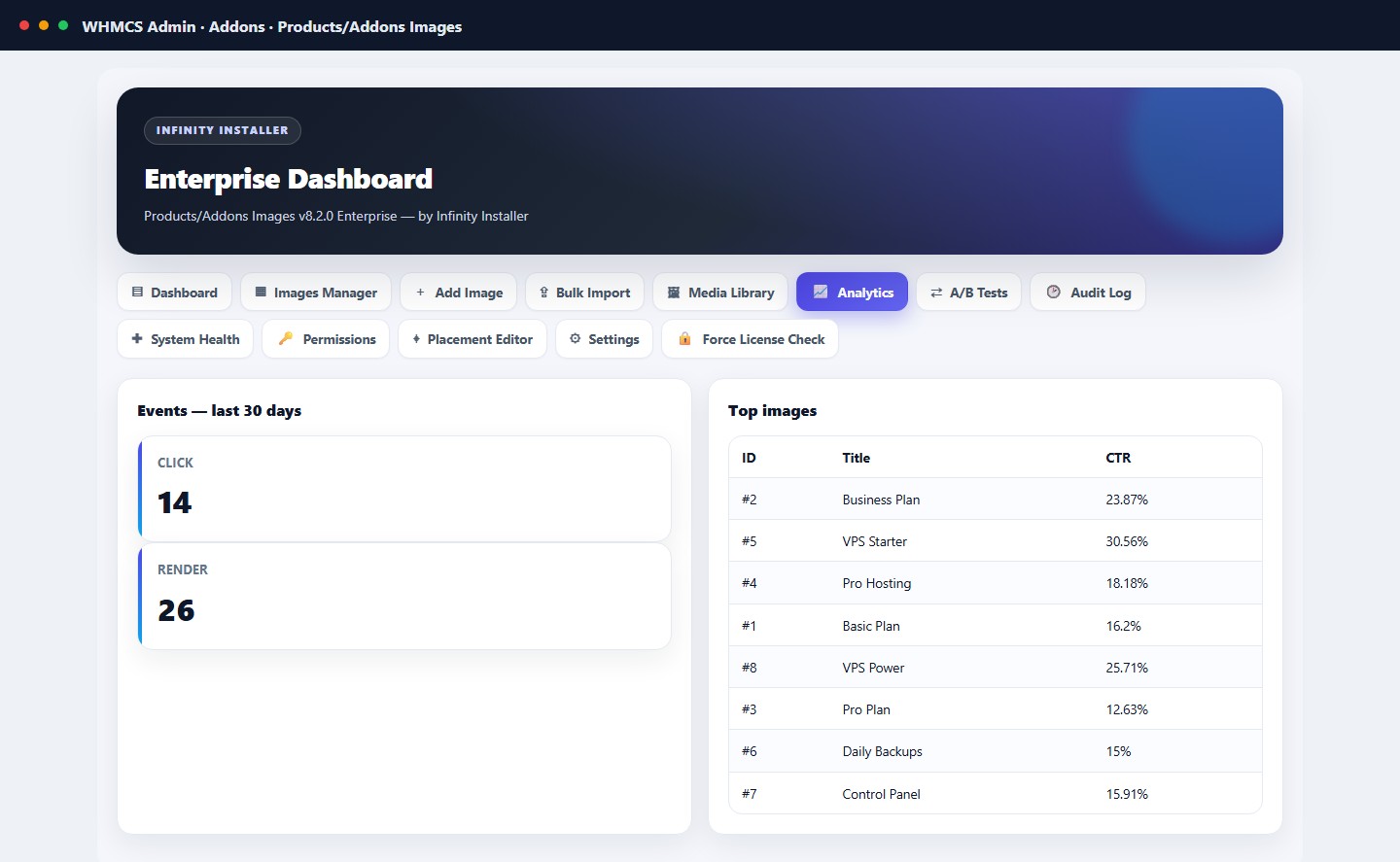This screenshot has height=862, width=1400.
Task: Go to the Media Library tab
Action: tap(720, 293)
